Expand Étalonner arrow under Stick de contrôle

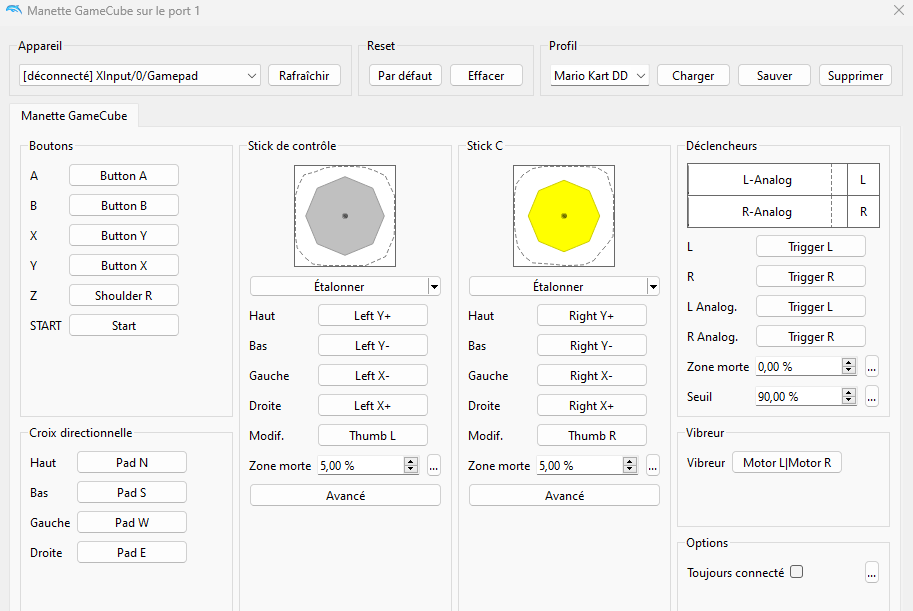click(x=434, y=286)
